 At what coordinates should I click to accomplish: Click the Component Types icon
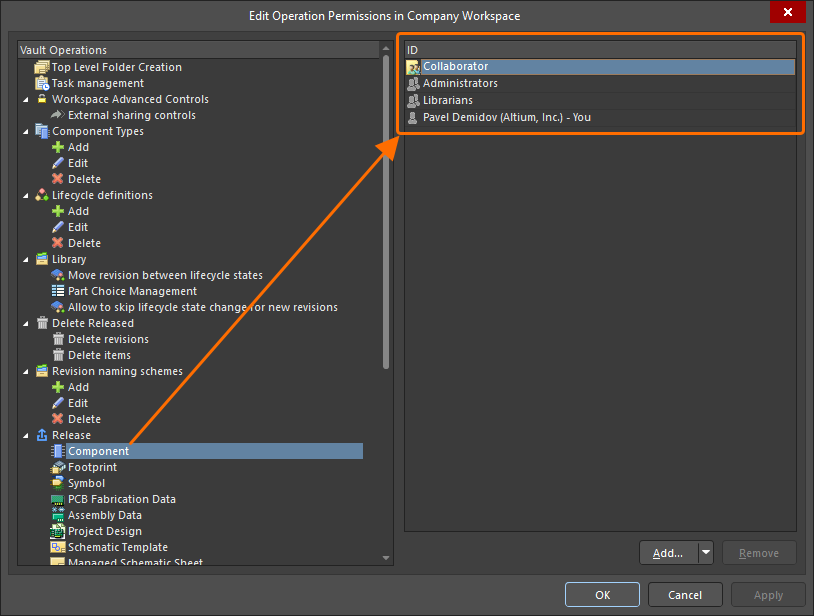pyautogui.click(x=42, y=131)
